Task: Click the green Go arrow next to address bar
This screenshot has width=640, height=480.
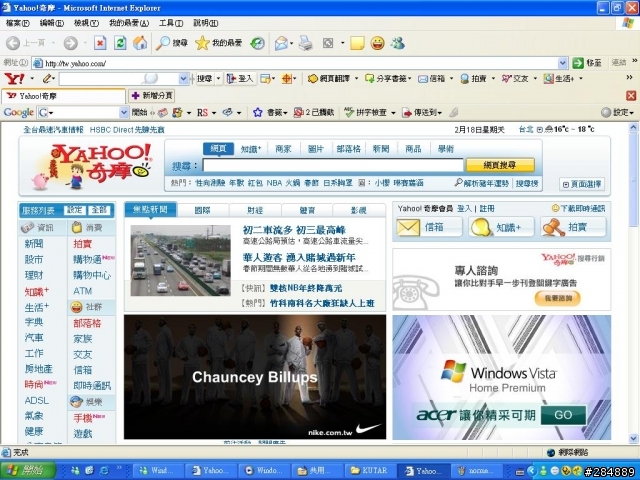Action: pyautogui.click(x=578, y=63)
